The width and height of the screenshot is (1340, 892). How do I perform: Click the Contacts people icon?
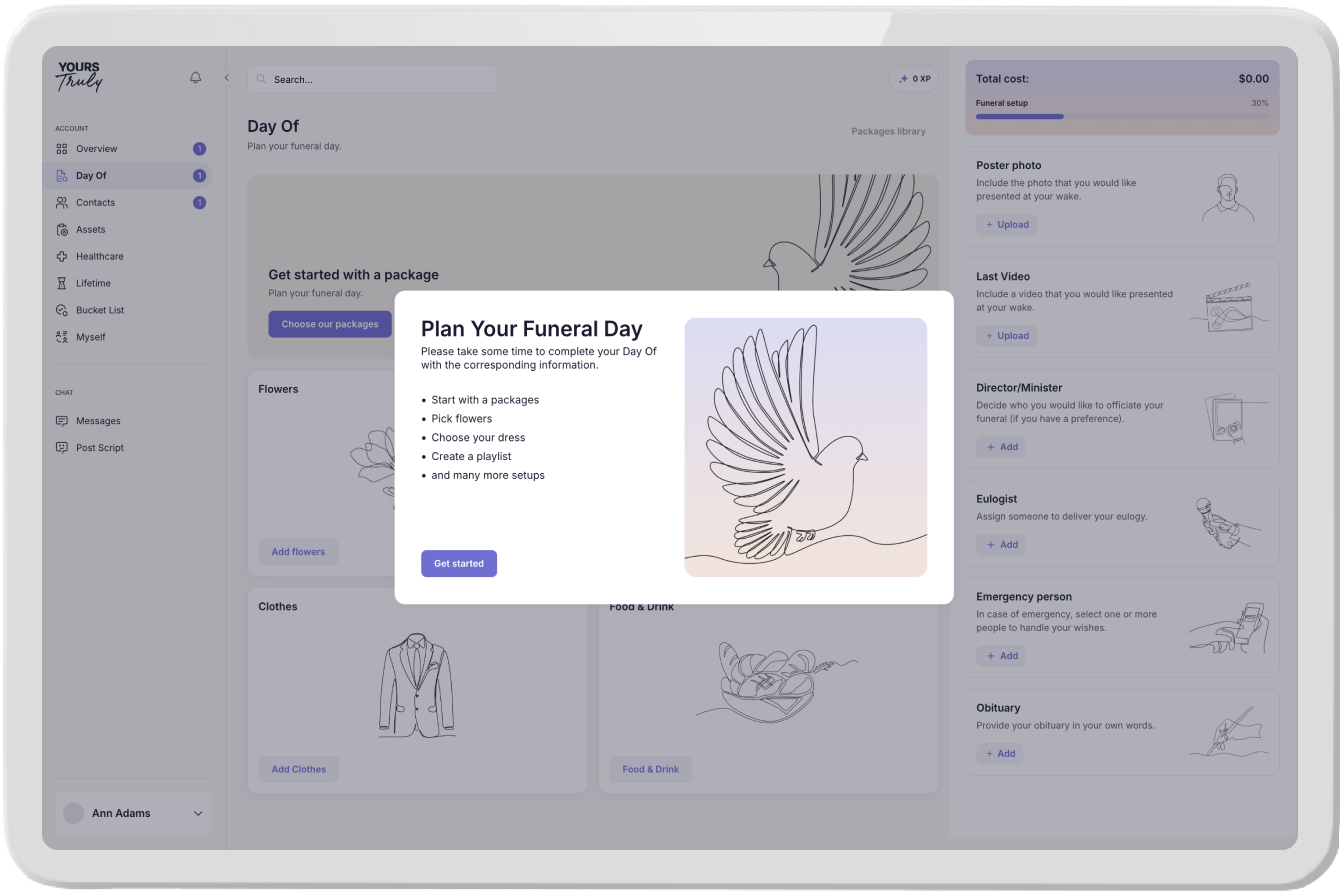point(62,203)
